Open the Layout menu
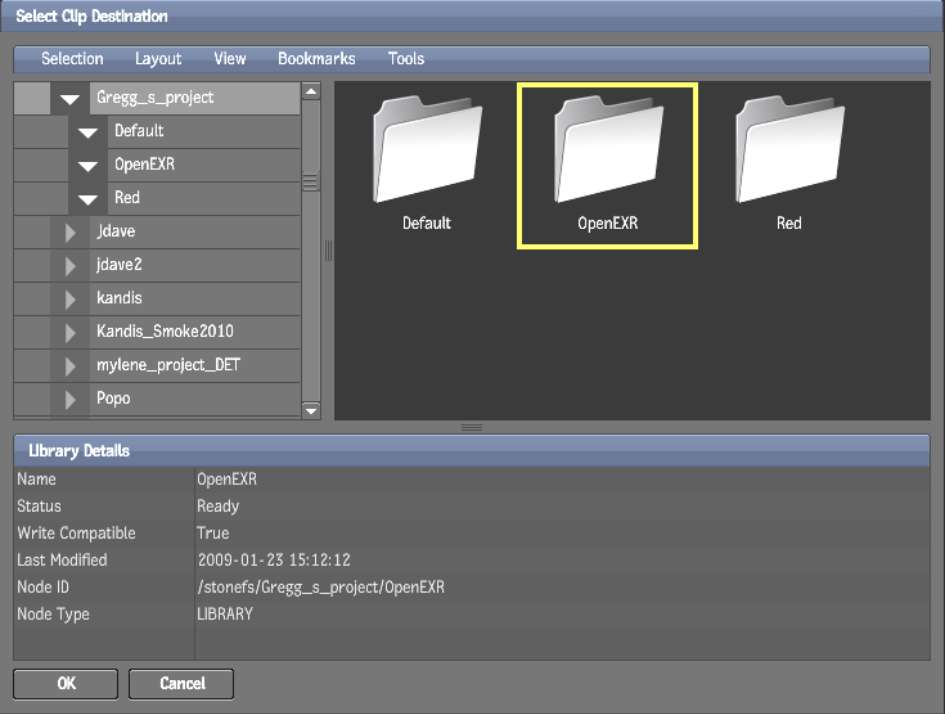Viewport: 945px width, 714px height. [158, 59]
